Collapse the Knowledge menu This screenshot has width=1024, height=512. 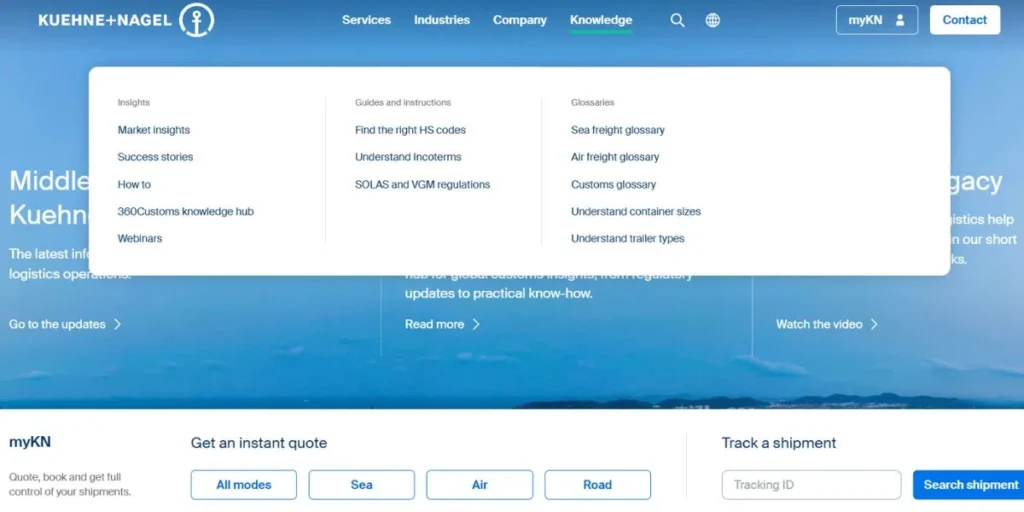tap(601, 20)
